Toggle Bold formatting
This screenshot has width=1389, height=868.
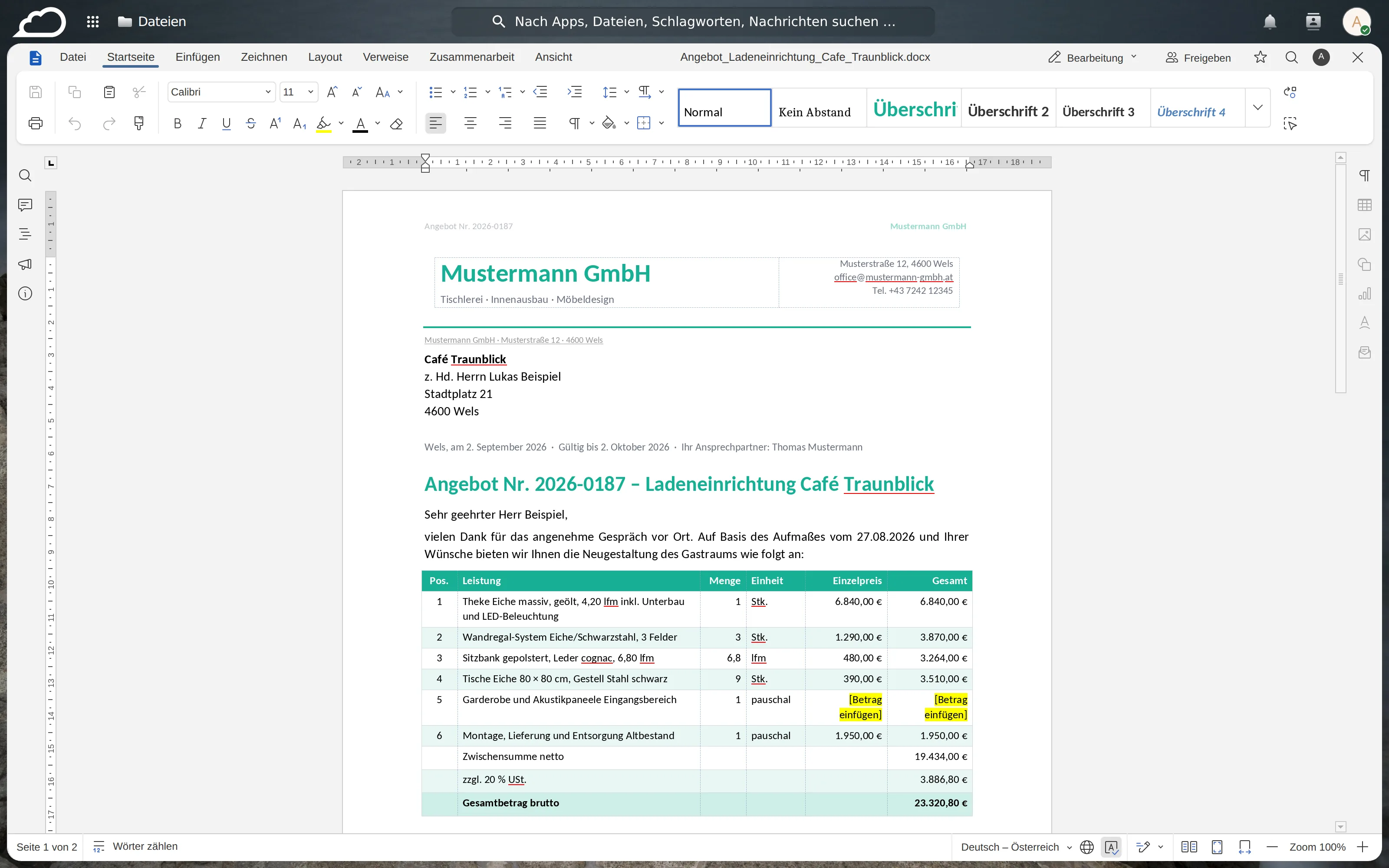pos(178,123)
